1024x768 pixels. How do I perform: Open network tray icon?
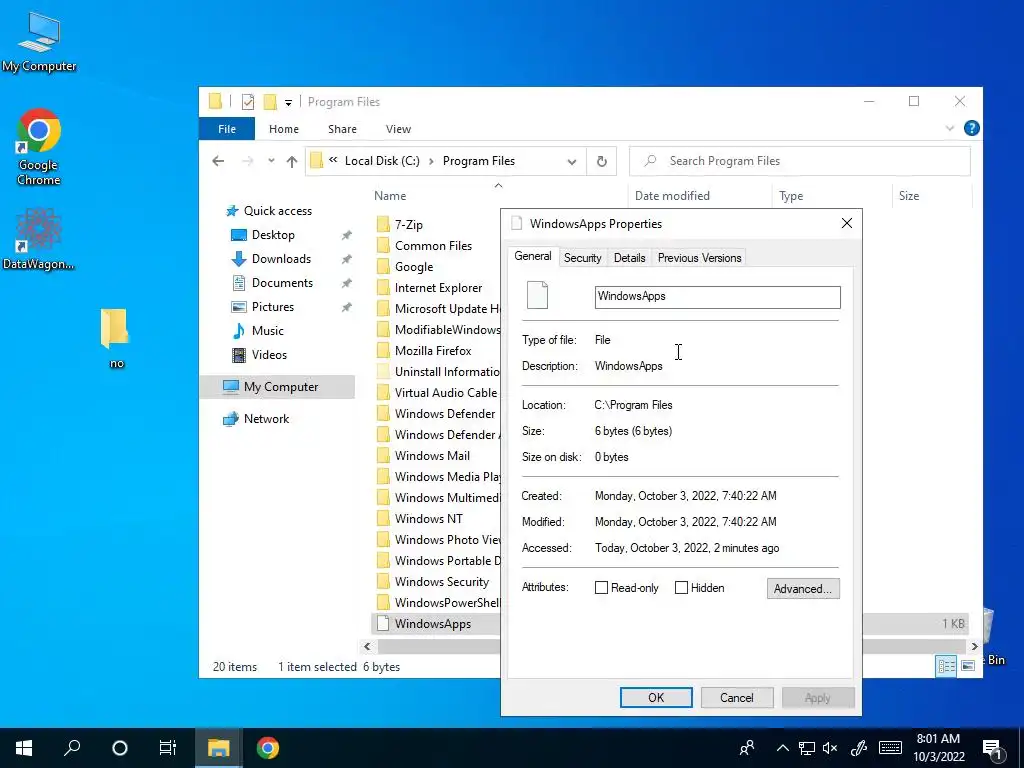[x=807, y=748]
